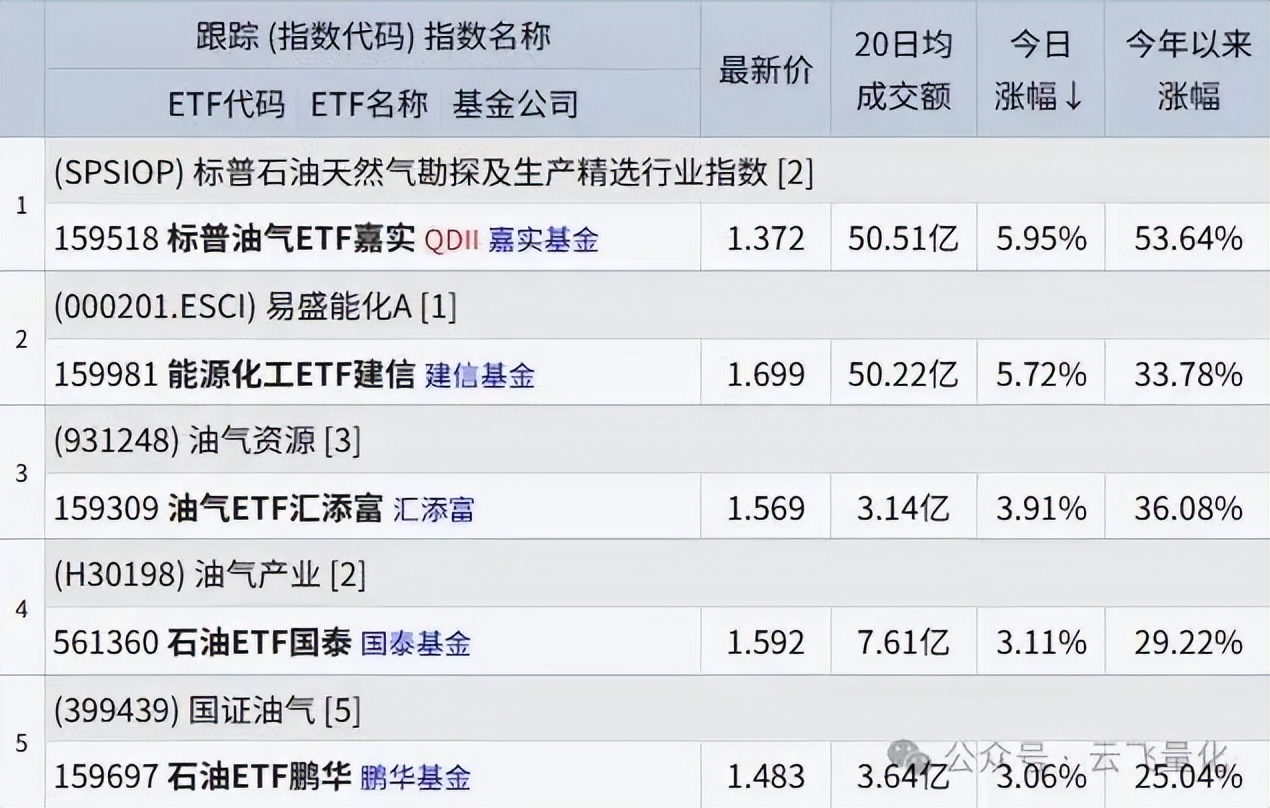Image resolution: width=1270 pixels, height=808 pixels.
Task: Click the 20日均成交额 column header
Action: coord(903,70)
